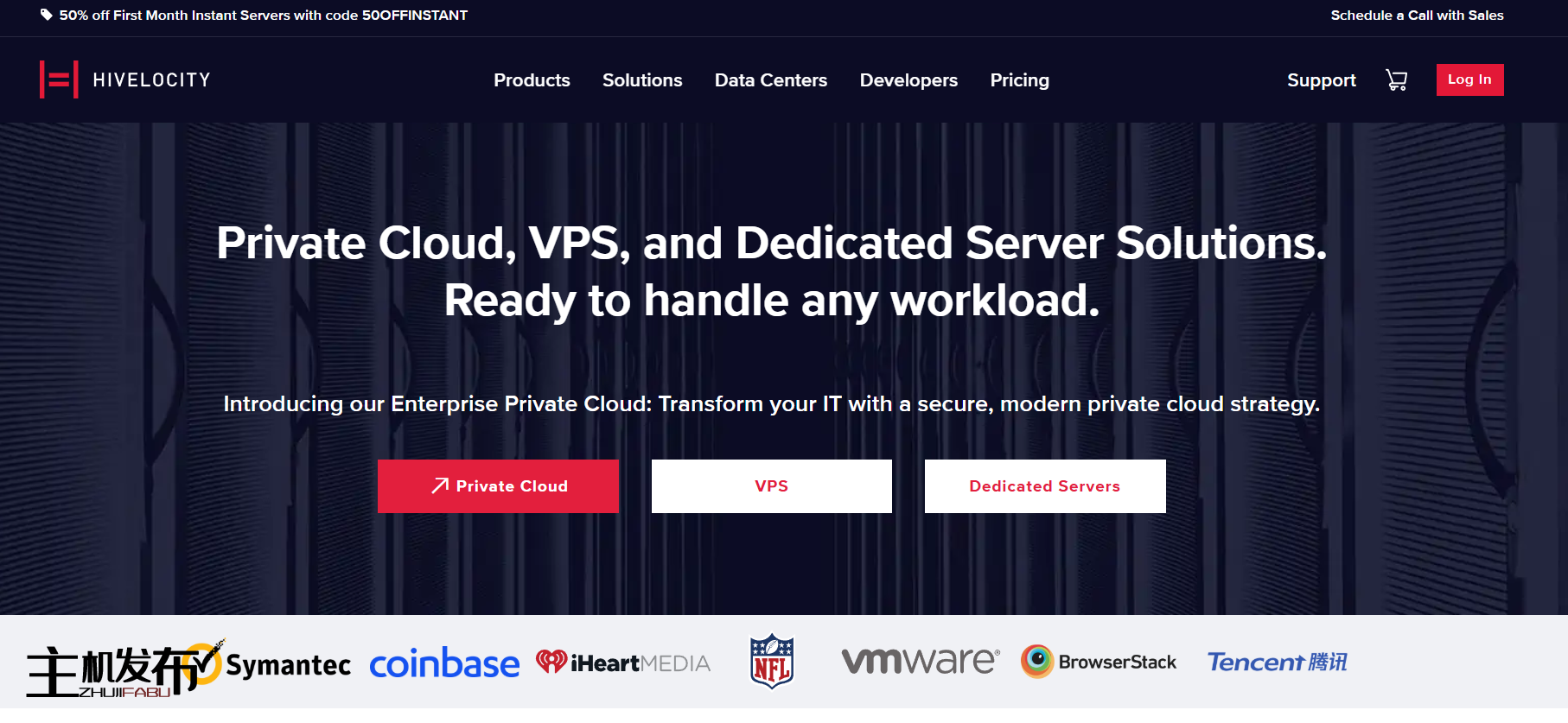Screen dimensions: 1568x723
Task: Select the VPS button
Action: point(771,486)
